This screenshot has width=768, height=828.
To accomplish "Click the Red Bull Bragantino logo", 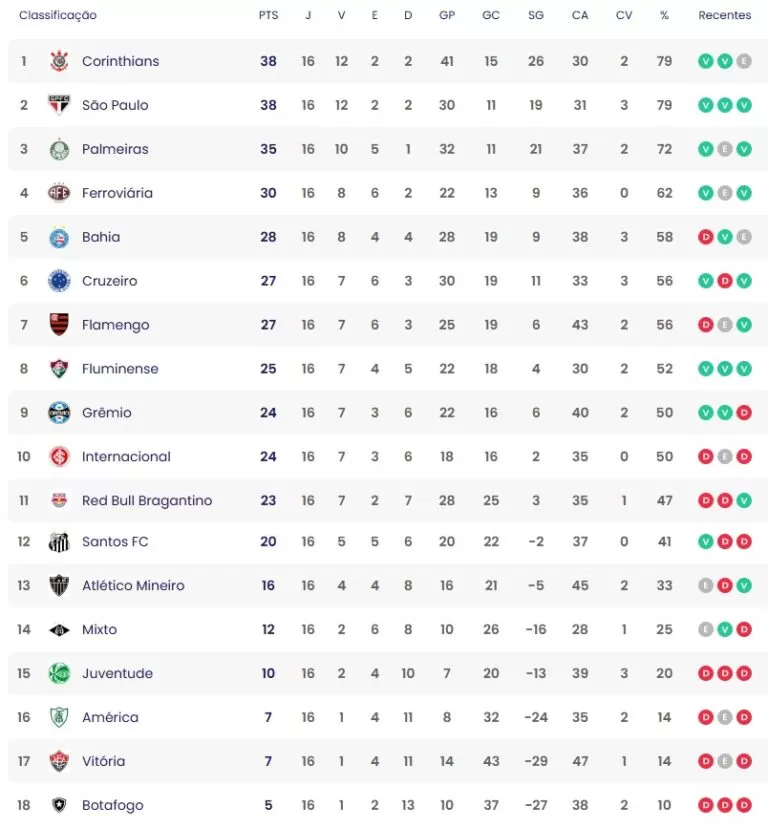I will (59, 500).
